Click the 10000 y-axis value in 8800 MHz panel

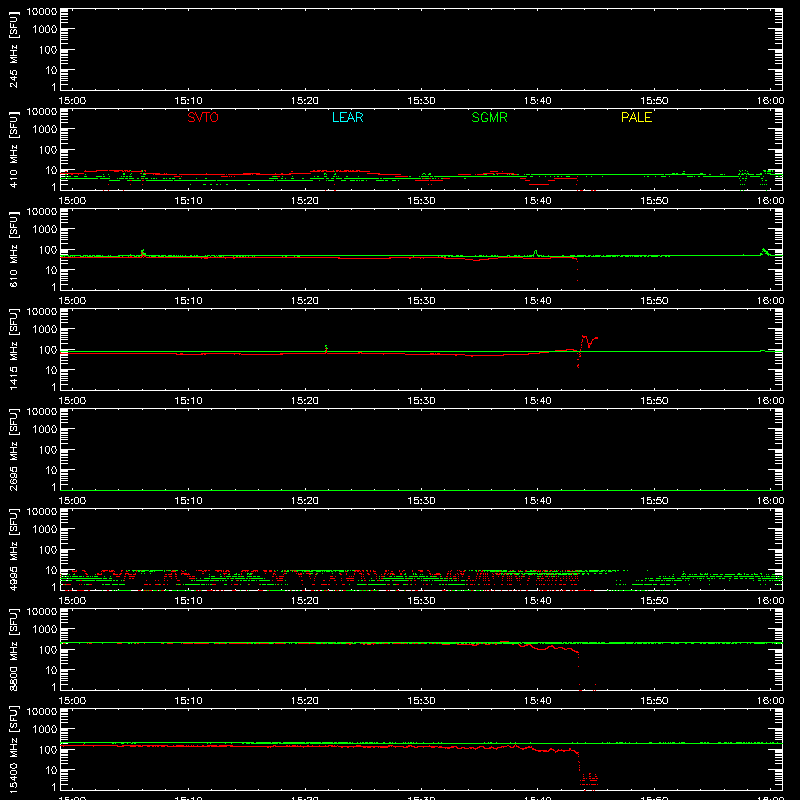(42, 612)
